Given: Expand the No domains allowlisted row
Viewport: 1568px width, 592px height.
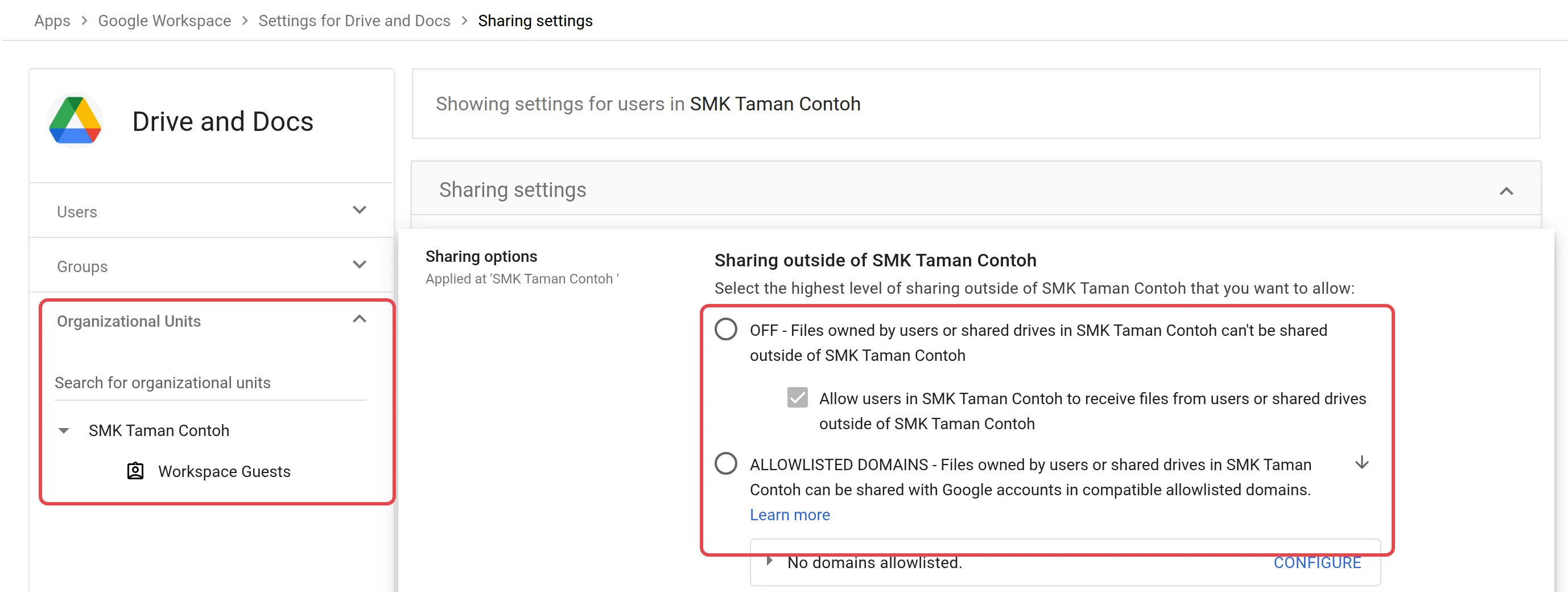Looking at the screenshot, I should [769, 560].
